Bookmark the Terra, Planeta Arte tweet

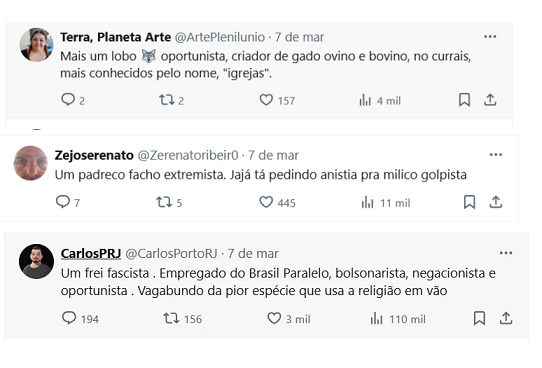[x=464, y=100]
